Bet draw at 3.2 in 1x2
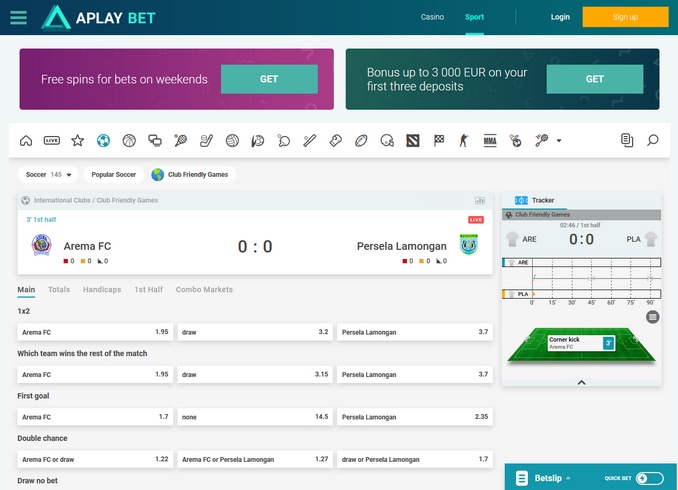Screen dimensions: 678x490 tap(255, 332)
